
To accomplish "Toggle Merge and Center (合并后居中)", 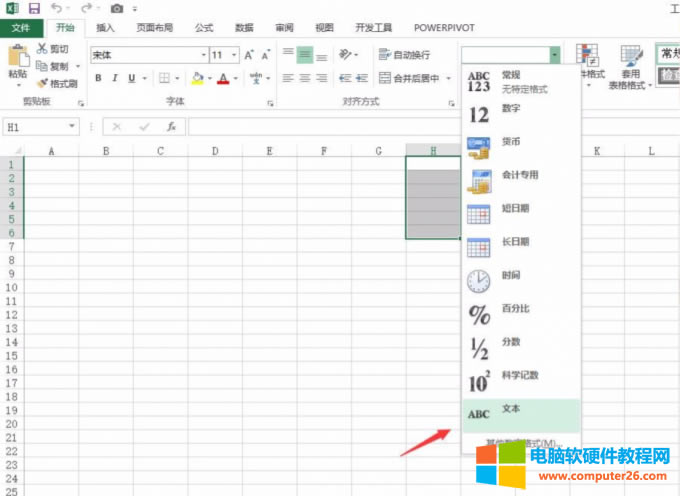I will pos(409,78).
